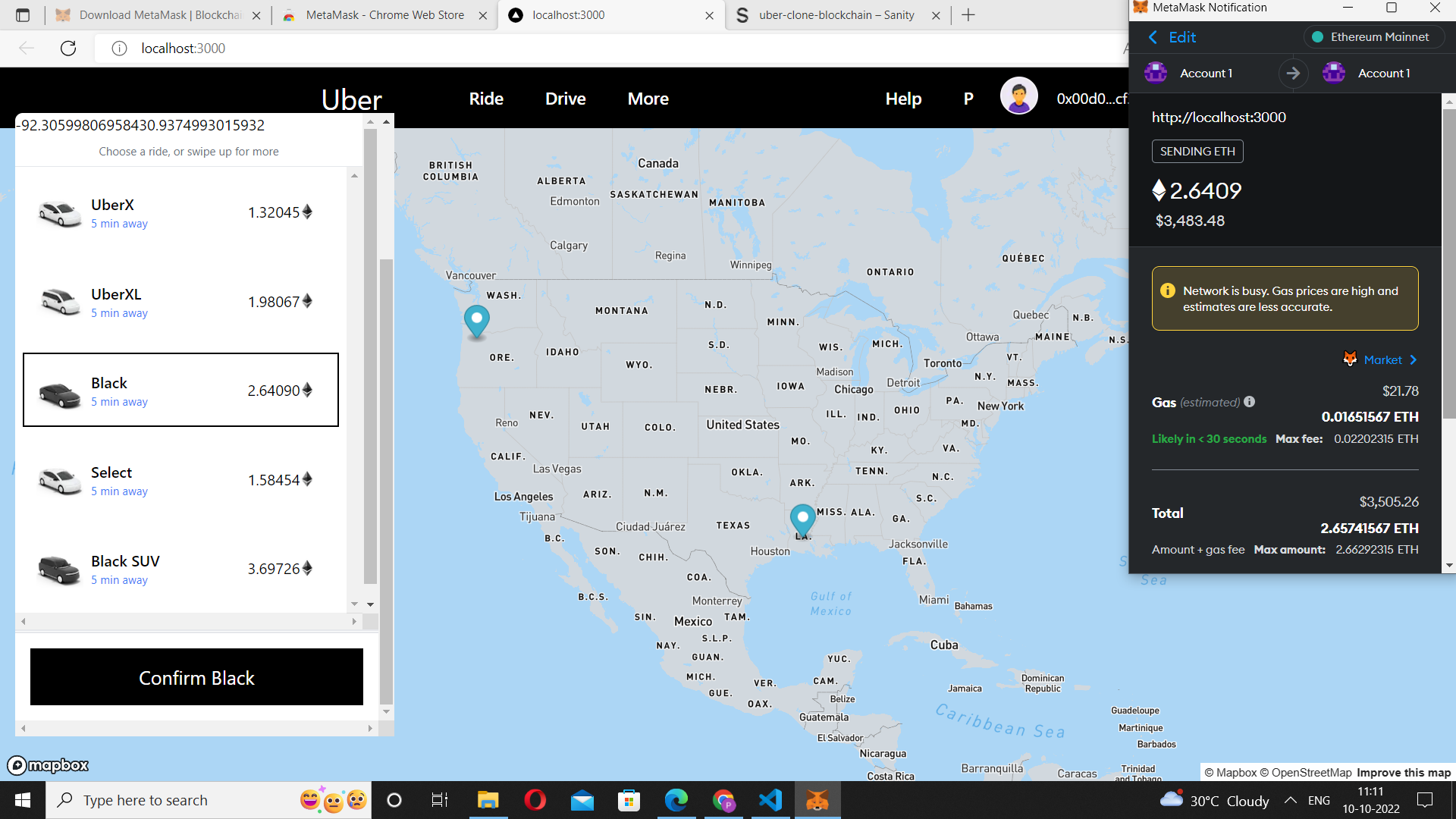Click the map pin marker near Oregon
The height and width of the screenshot is (819, 1456).
tap(476, 321)
